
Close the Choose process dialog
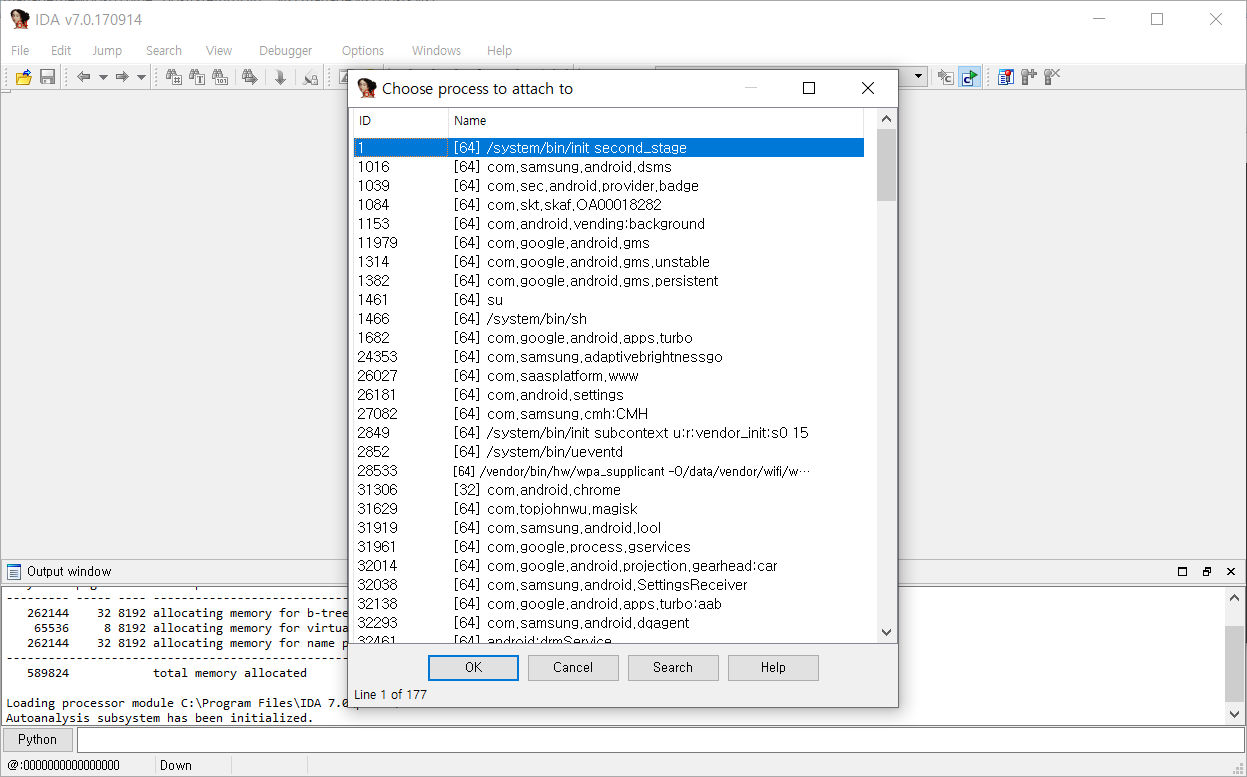pyautogui.click(x=868, y=88)
